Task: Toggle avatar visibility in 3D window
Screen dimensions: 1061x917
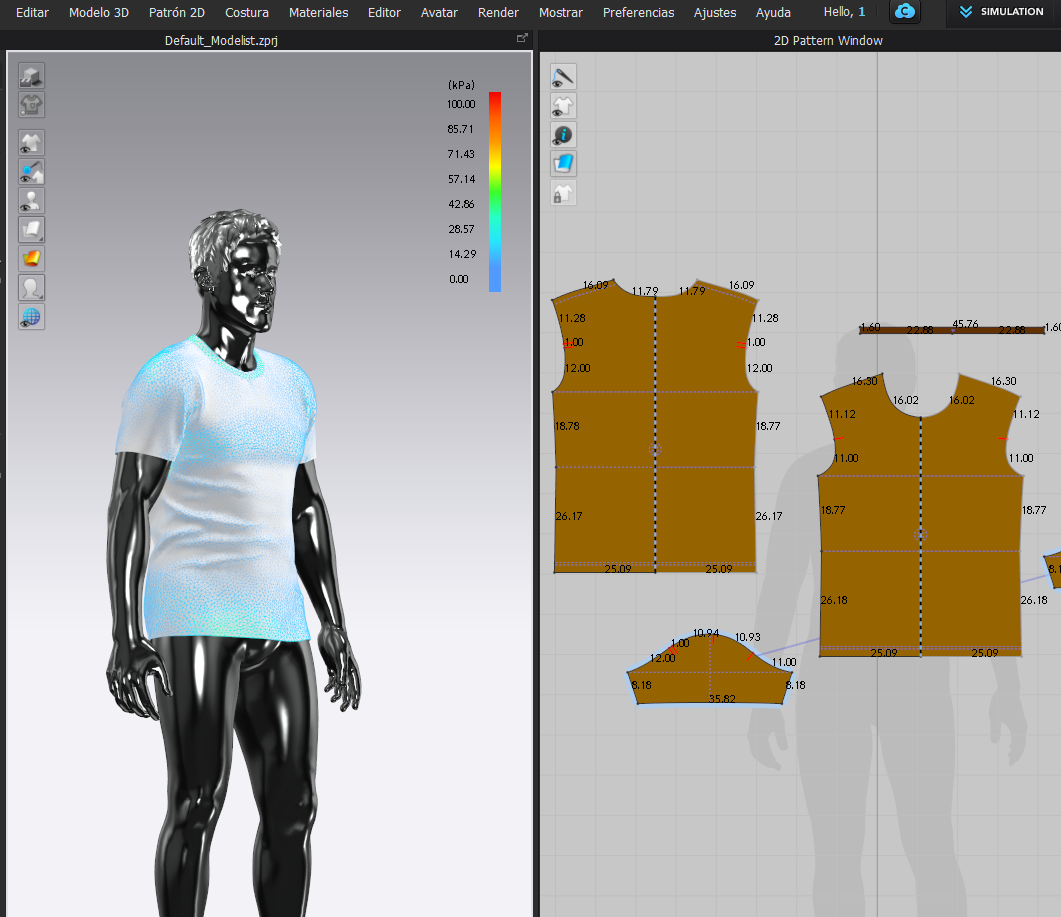Action: [32, 201]
